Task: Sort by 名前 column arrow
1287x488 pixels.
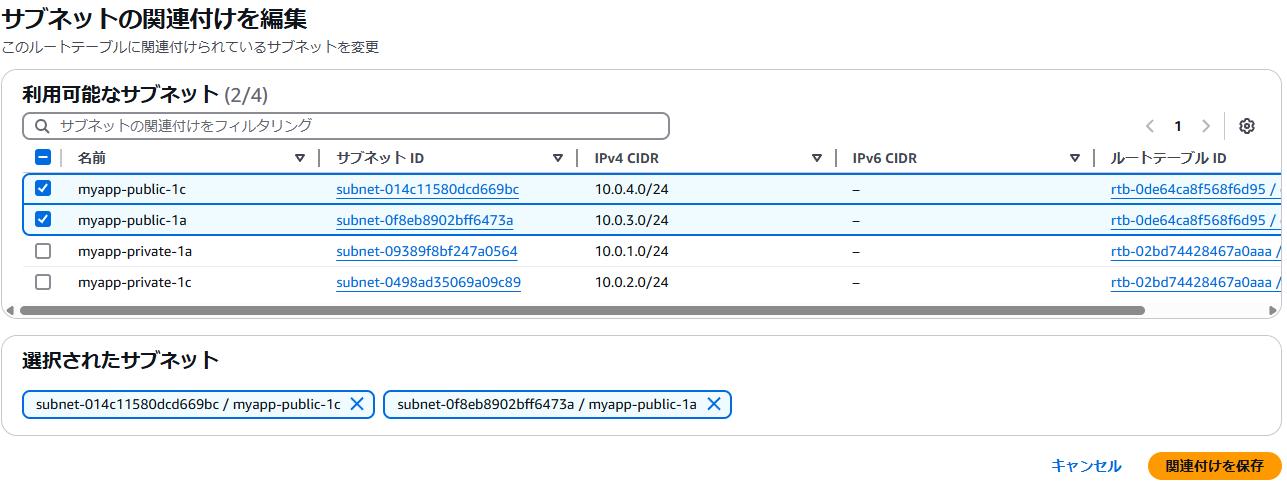Action: [300, 158]
